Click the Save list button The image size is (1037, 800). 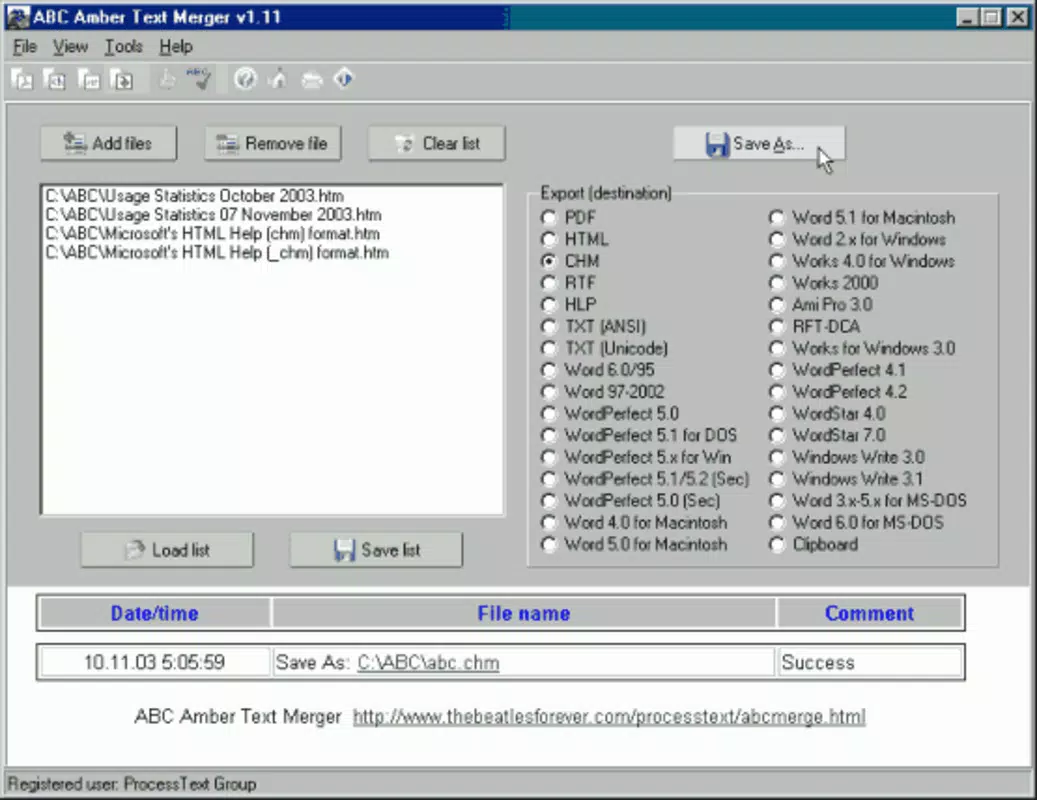click(x=376, y=550)
